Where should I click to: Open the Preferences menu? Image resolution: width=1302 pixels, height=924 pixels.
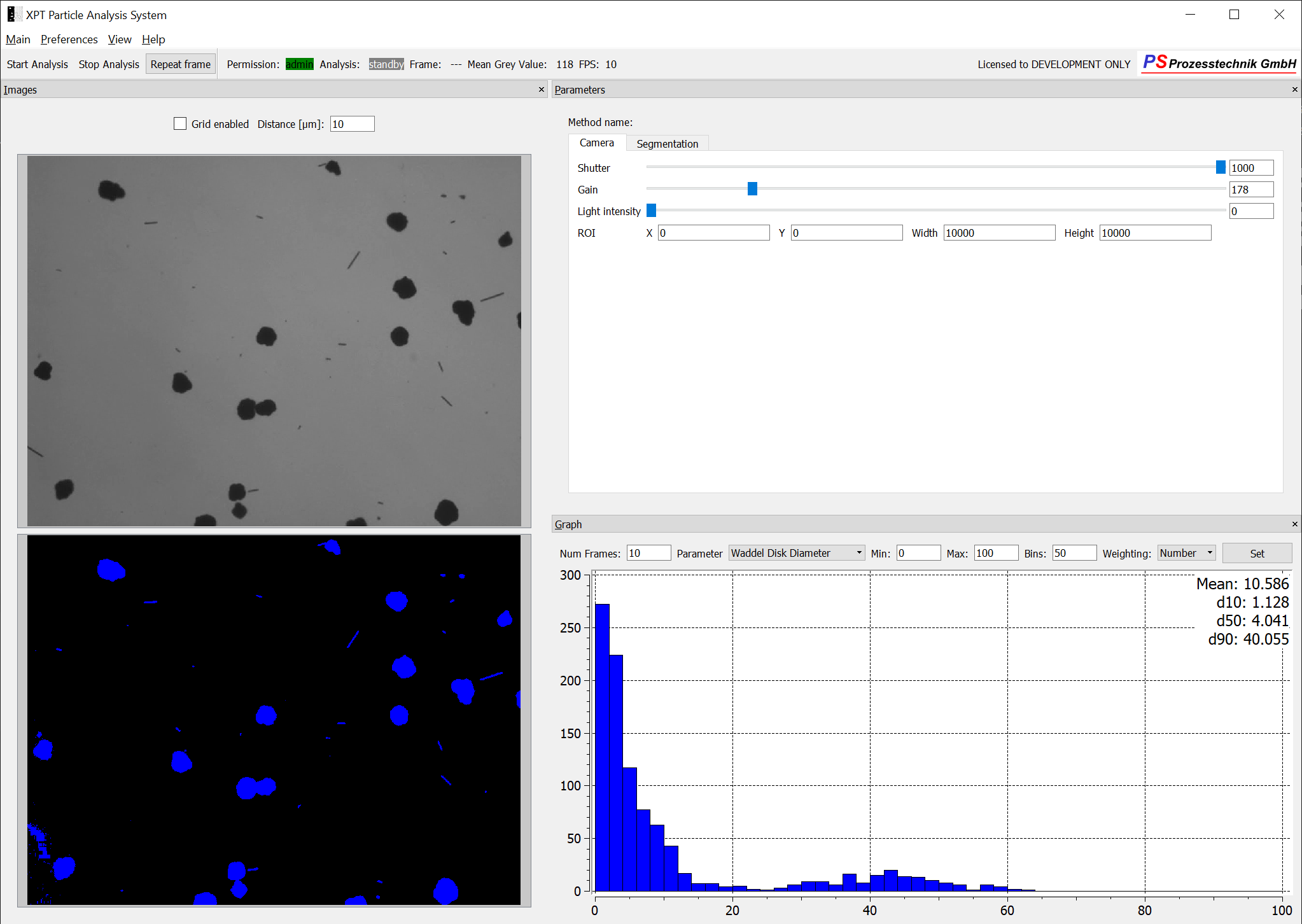click(x=69, y=39)
